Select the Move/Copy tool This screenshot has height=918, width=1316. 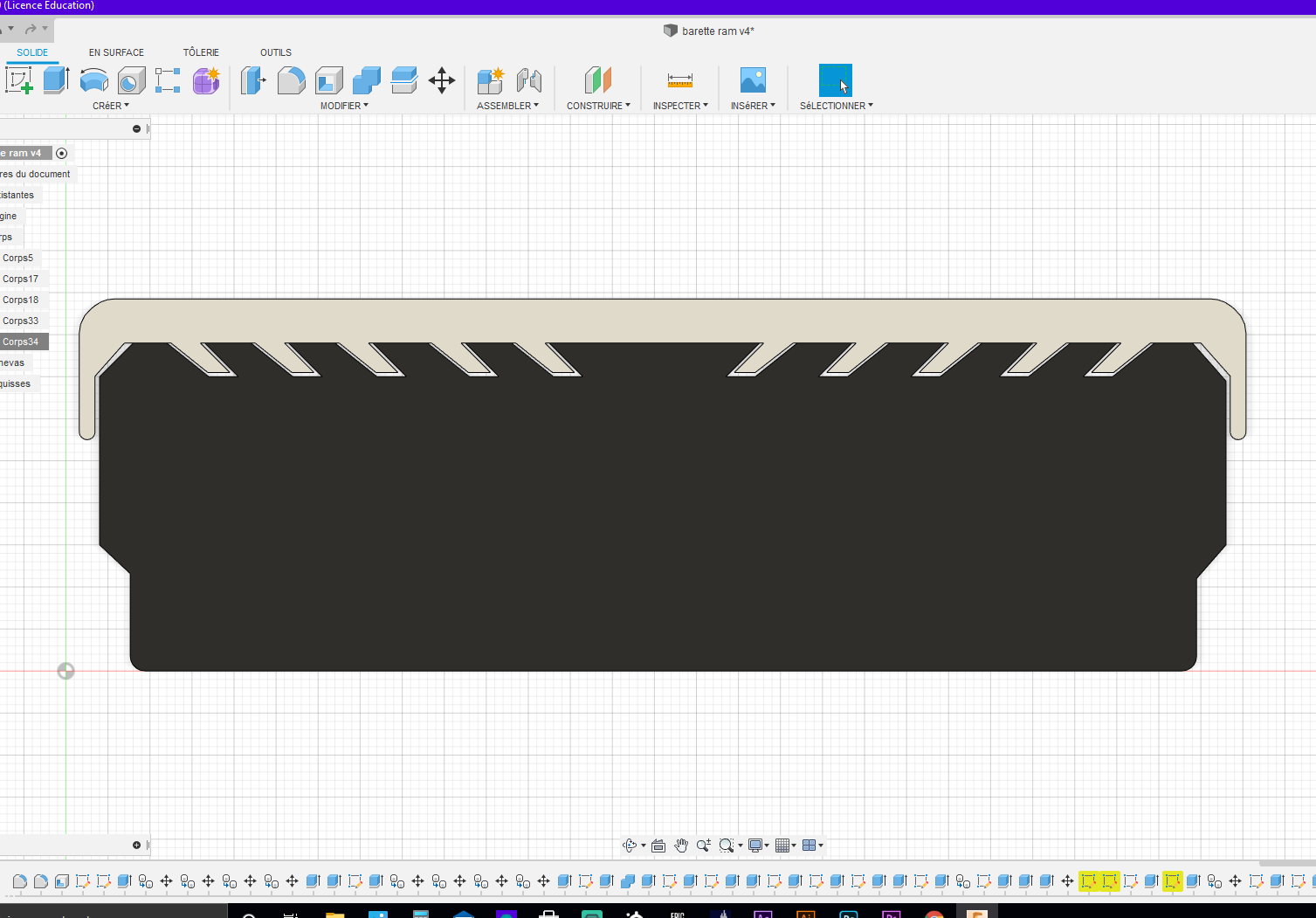[x=441, y=80]
